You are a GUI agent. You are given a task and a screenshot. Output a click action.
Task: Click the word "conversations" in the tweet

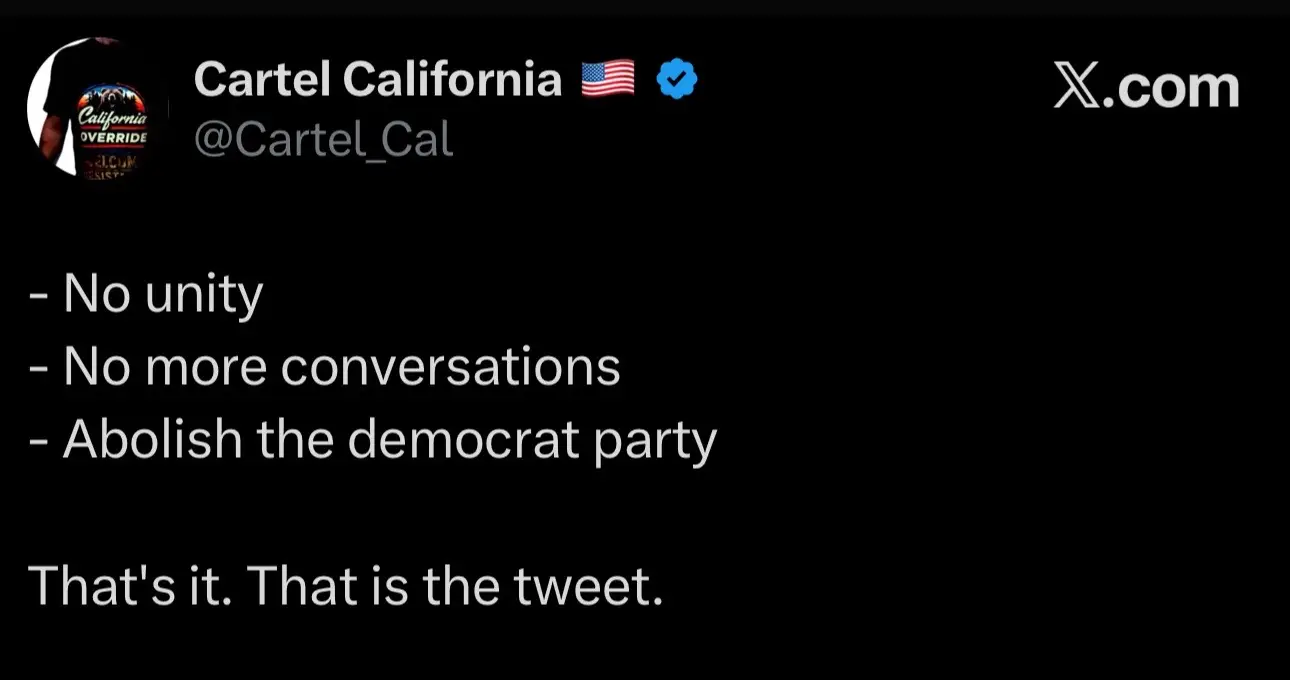pyautogui.click(x=451, y=367)
